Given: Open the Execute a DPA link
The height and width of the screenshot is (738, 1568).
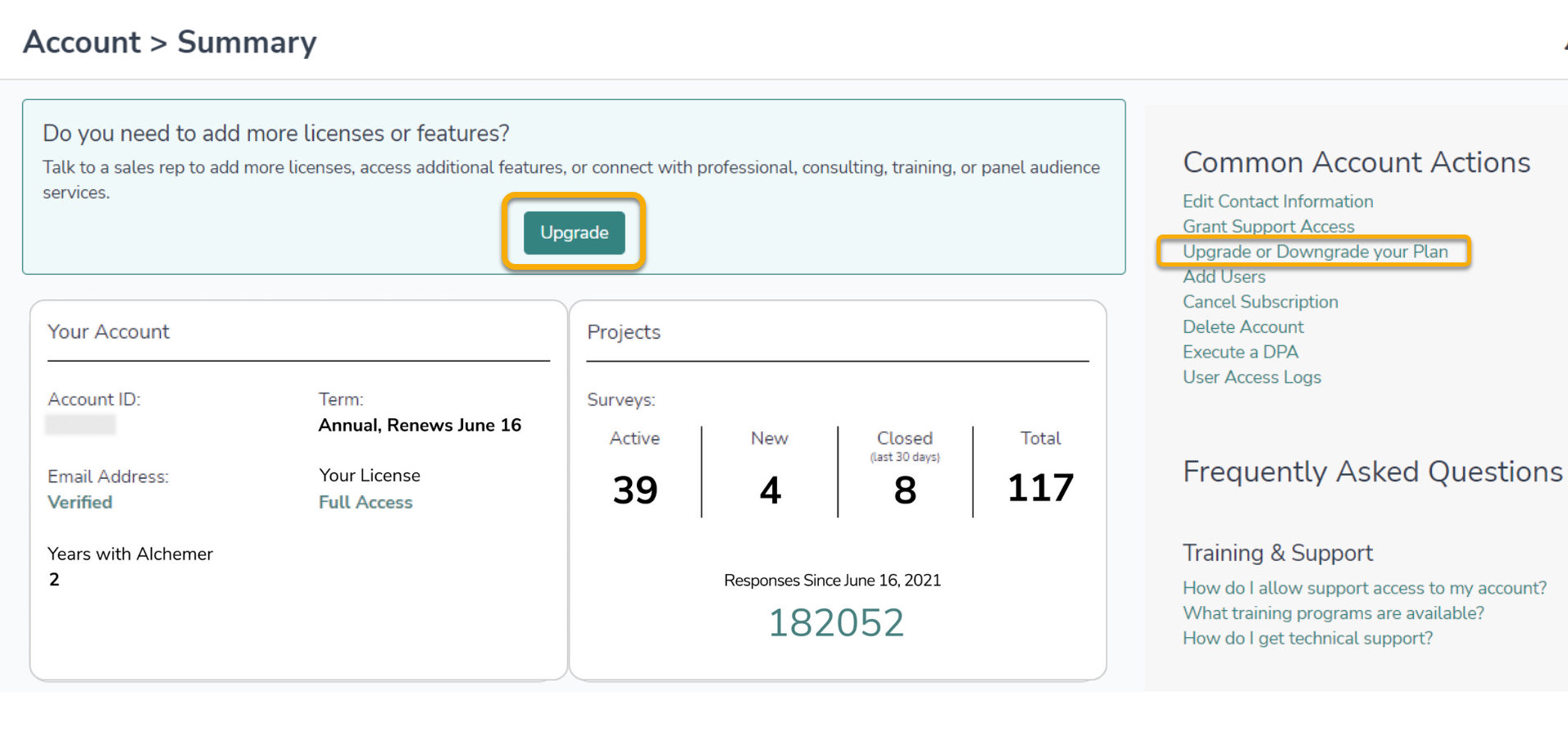Looking at the screenshot, I should coord(1240,353).
